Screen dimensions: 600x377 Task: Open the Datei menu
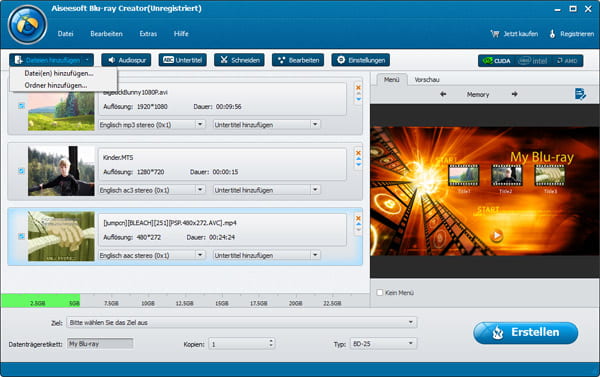click(65, 34)
